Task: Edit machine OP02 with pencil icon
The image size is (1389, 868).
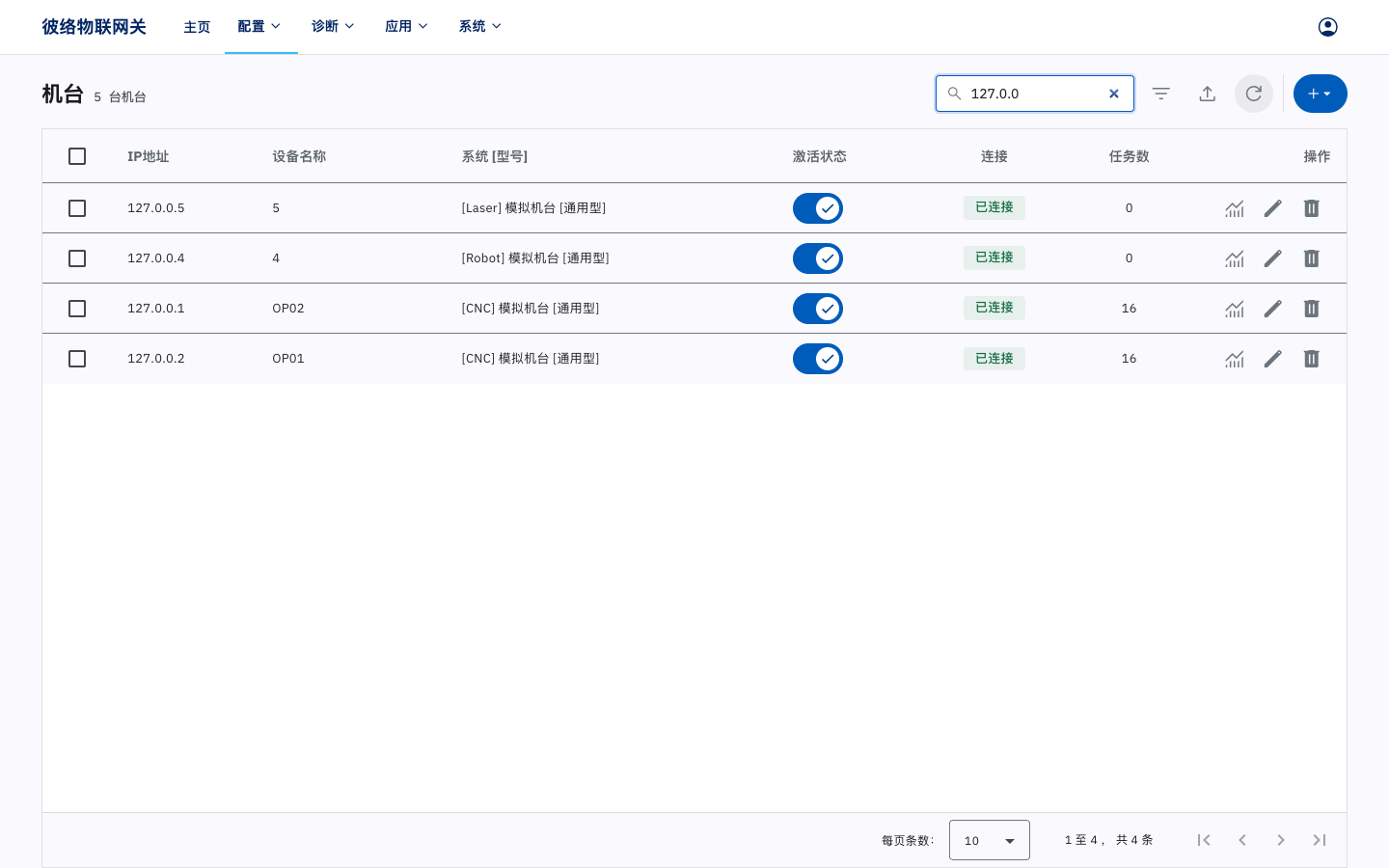Action: (x=1273, y=309)
